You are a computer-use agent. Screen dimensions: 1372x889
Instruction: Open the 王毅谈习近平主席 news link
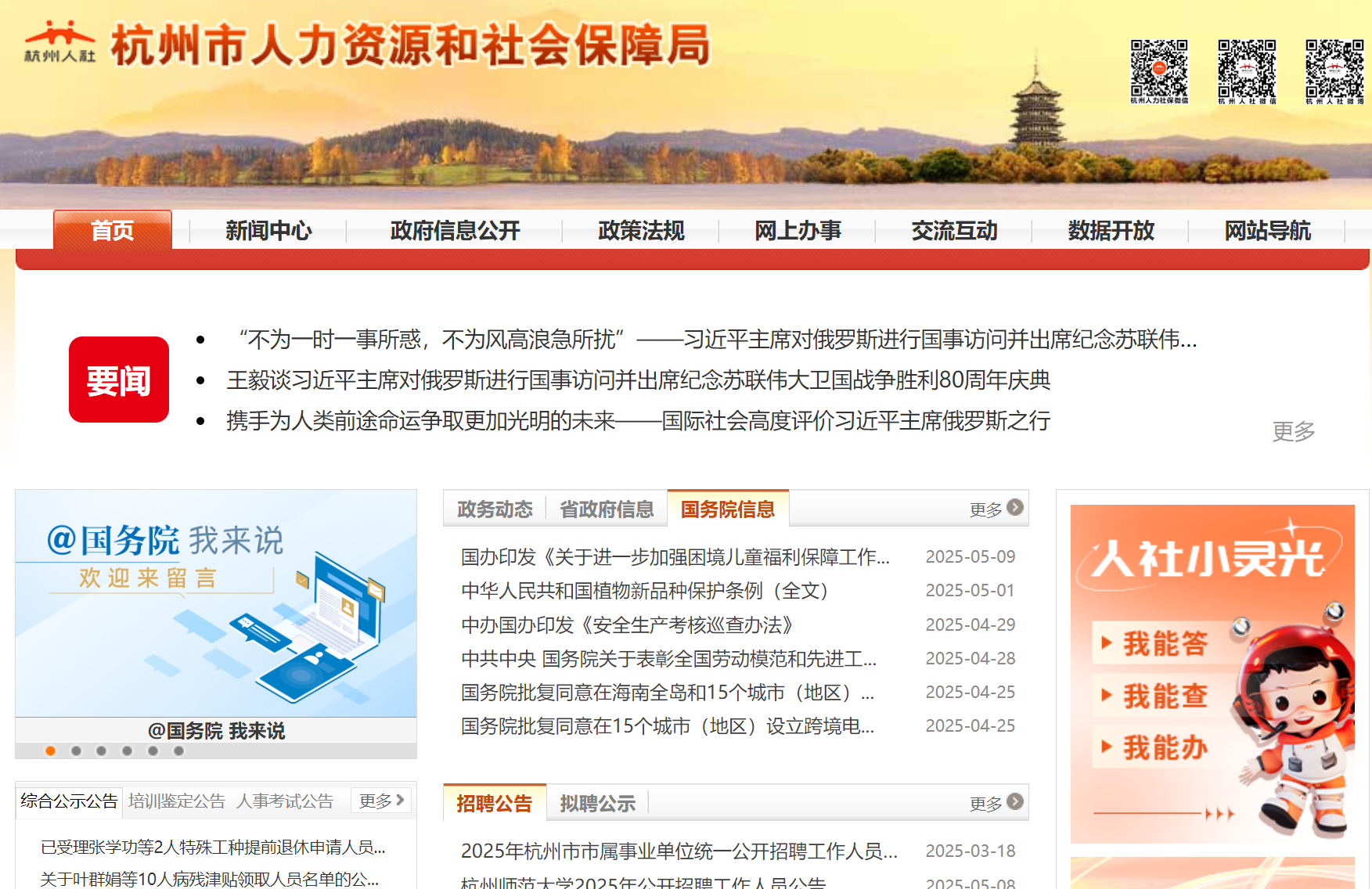[x=639, y=381]
